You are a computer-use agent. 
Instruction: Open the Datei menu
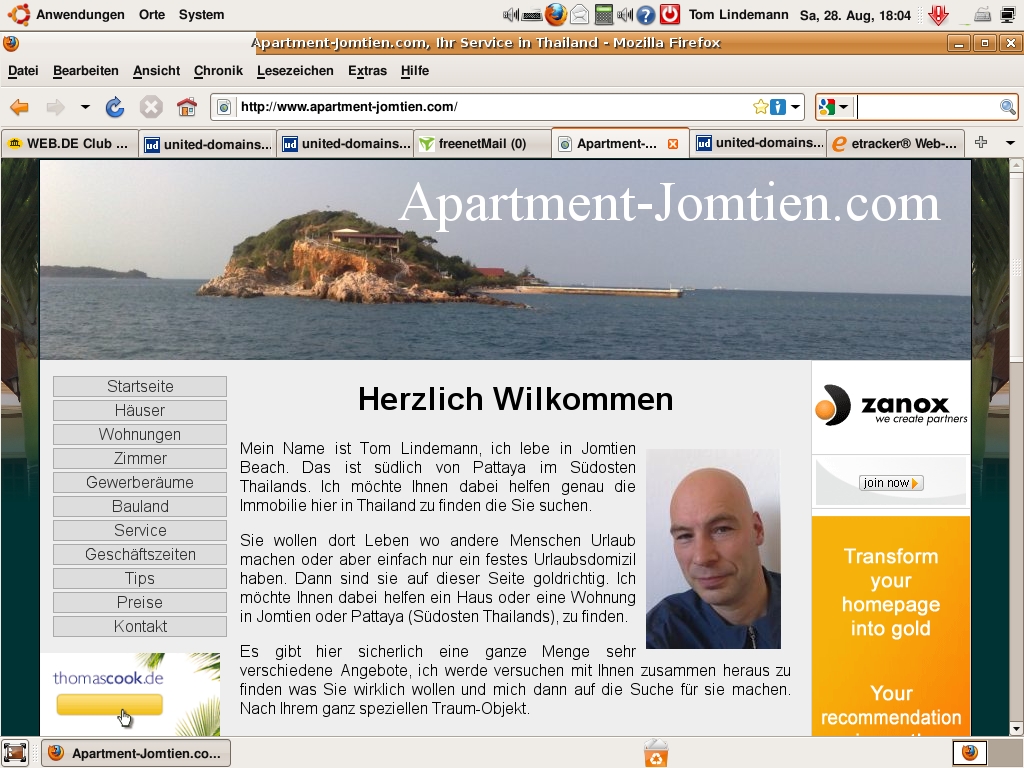(24, 71)
